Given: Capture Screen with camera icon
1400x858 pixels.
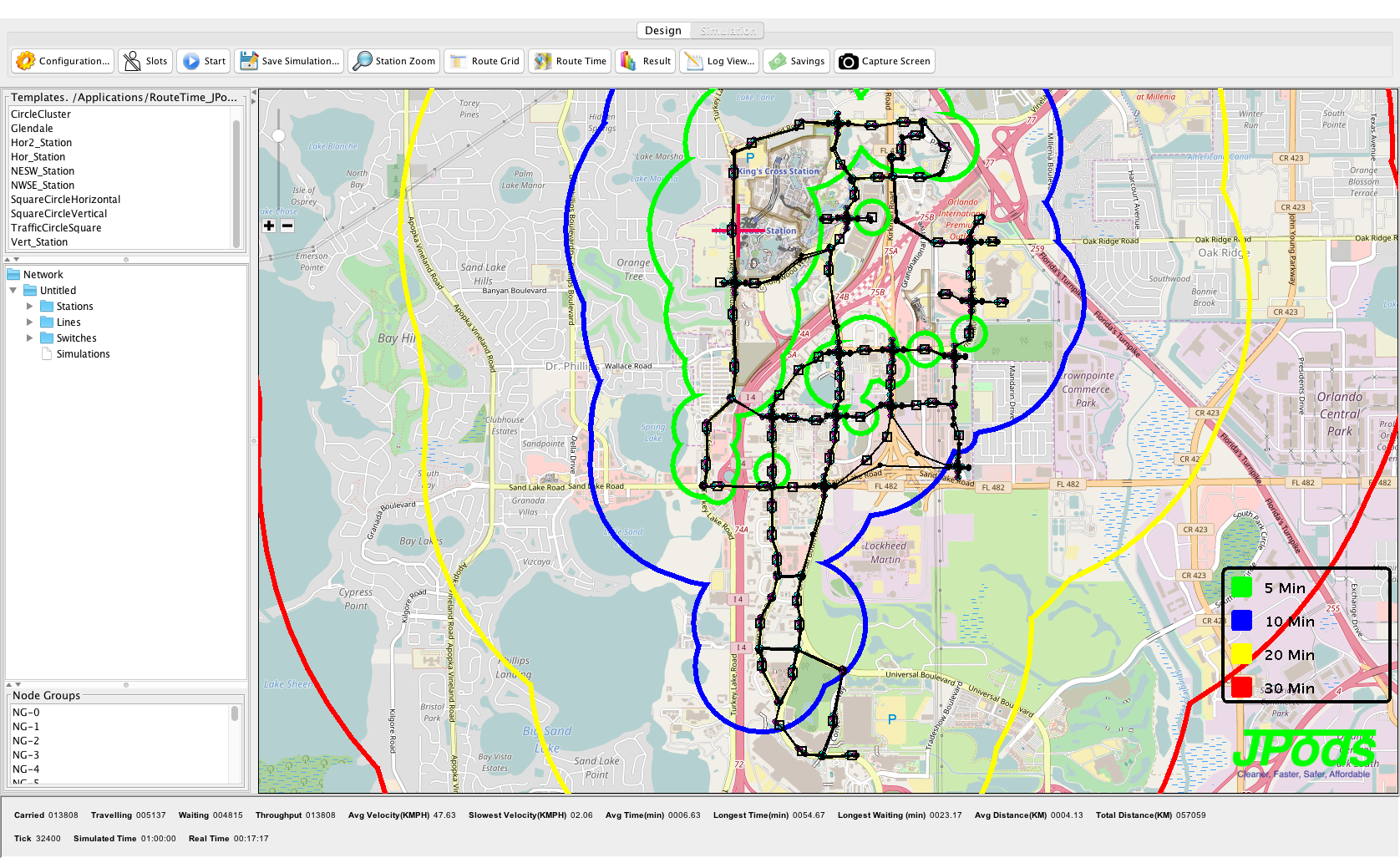Looking at the screenshot, I should 849,61.
